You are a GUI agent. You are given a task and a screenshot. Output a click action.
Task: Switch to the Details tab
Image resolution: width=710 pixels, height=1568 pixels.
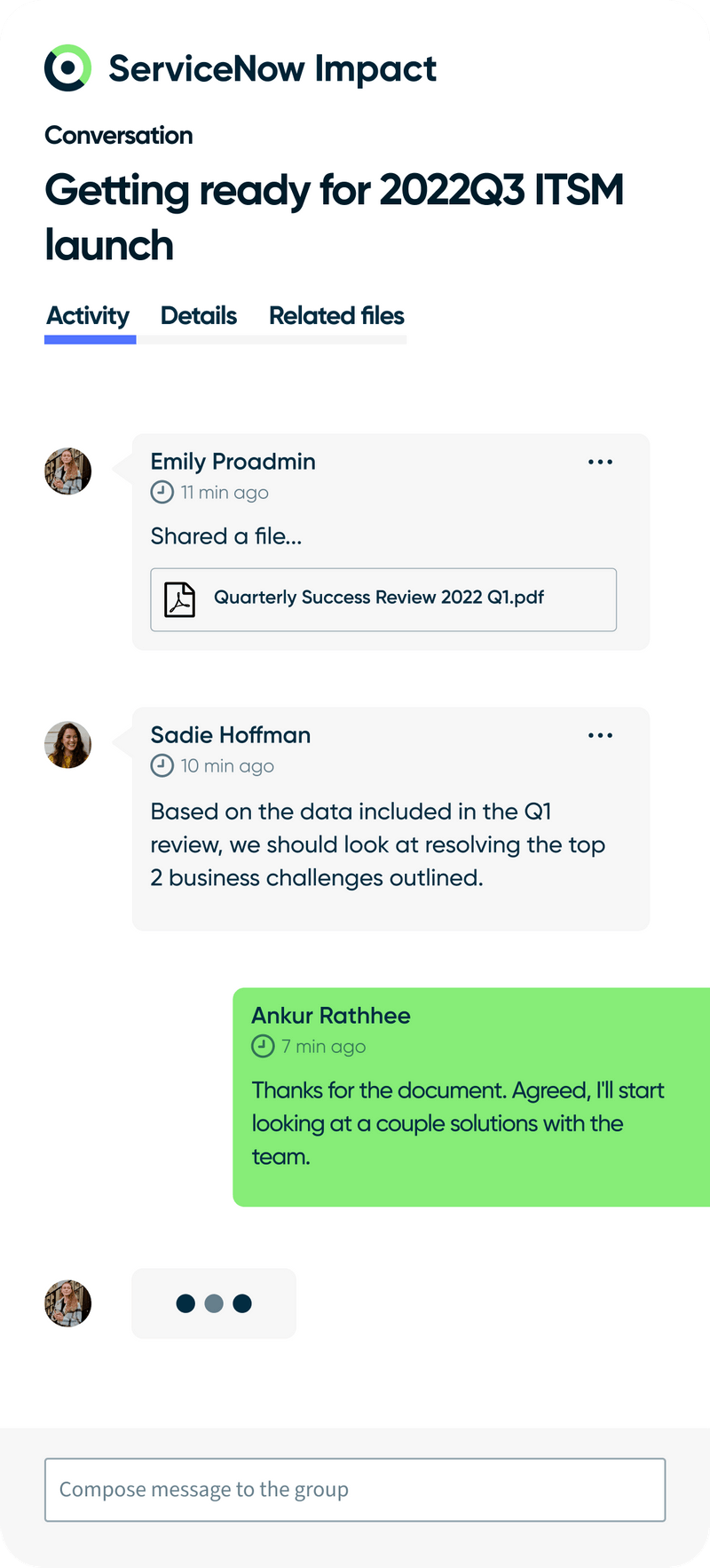click(199, 316)
